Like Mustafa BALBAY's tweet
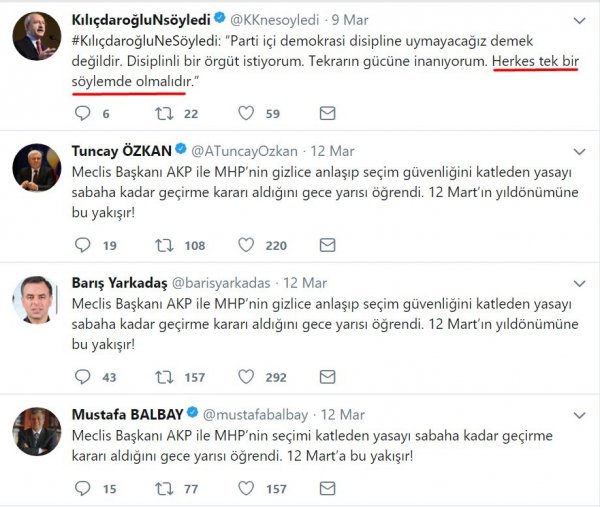Viewport: 600px width, 507px height. point(246,488)
